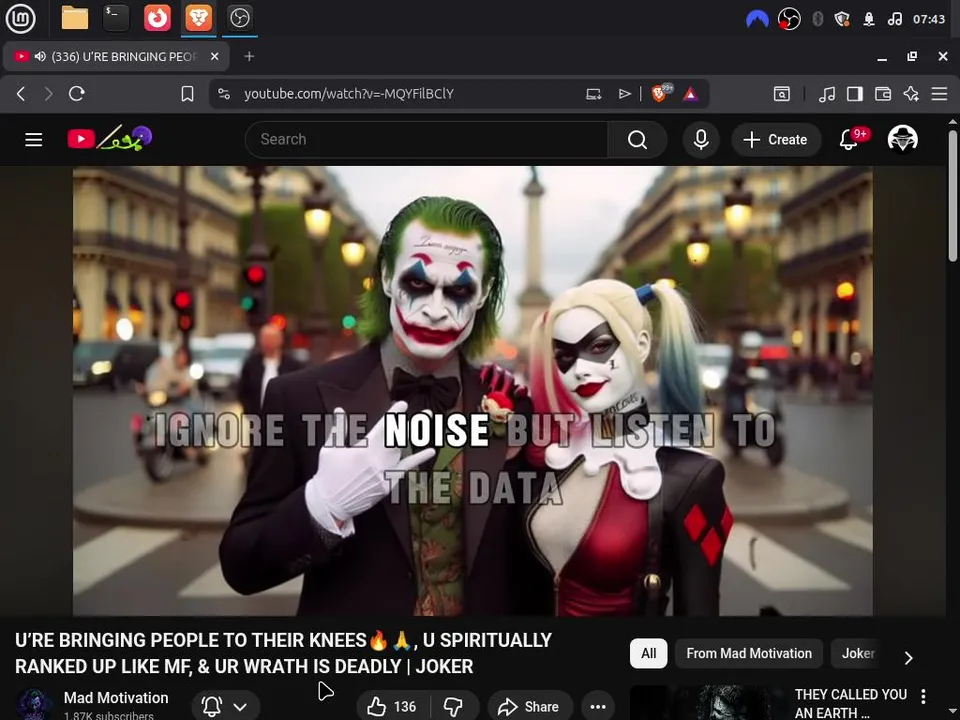Go back to the previous page
Image resolution: width=960 pixels, height=720 pixels.
click(x=21, y=94)
